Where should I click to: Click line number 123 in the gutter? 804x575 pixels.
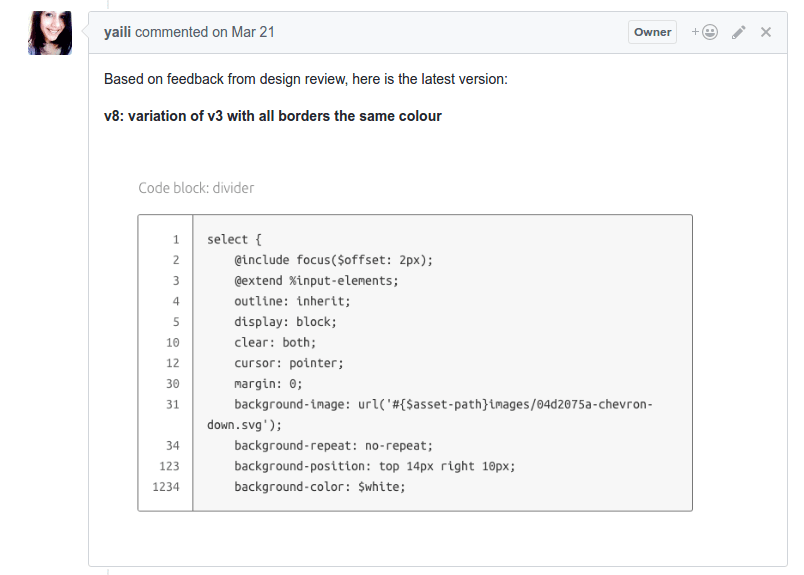click(169, 466)
